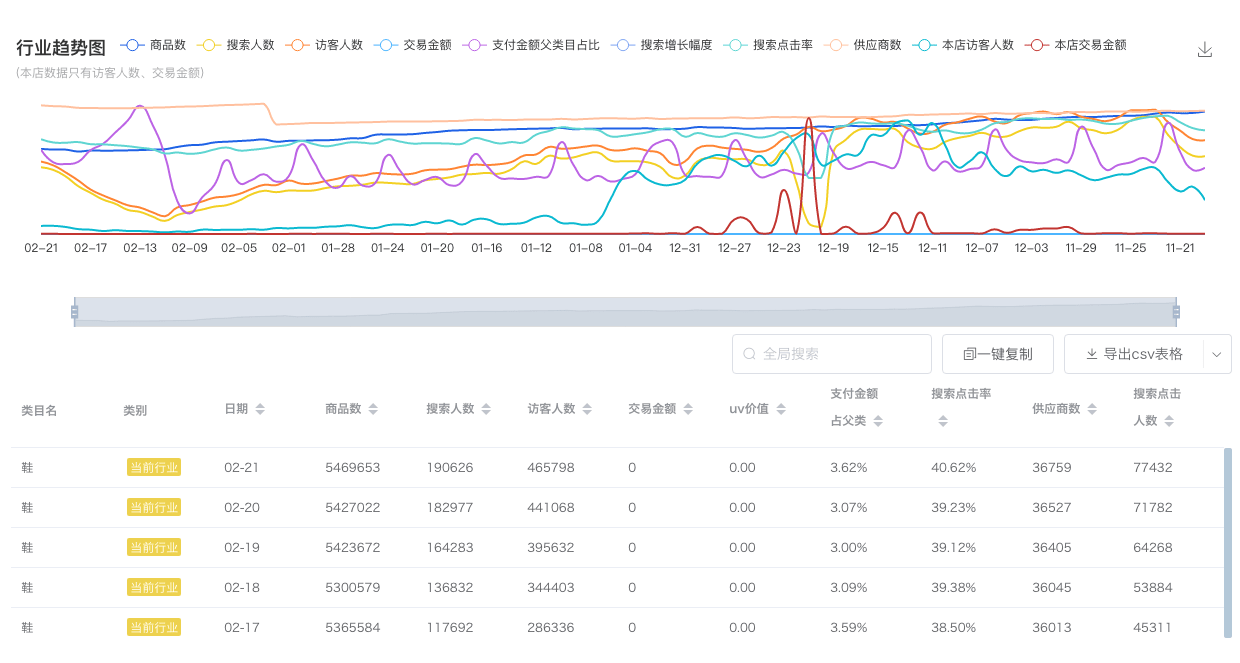Click the table vertical scrollbar
1240x663 pixels.
pos(1227,540)
